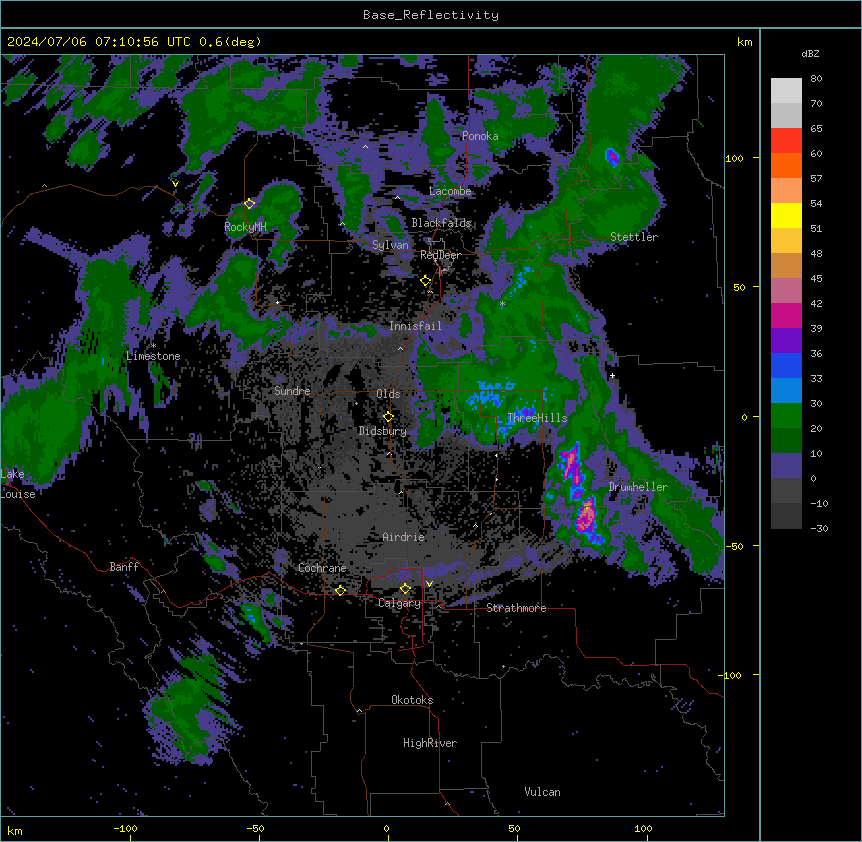This screenshot has width=862, height=842.
Task: Click the Banff town label
Action: click(124, 567)
